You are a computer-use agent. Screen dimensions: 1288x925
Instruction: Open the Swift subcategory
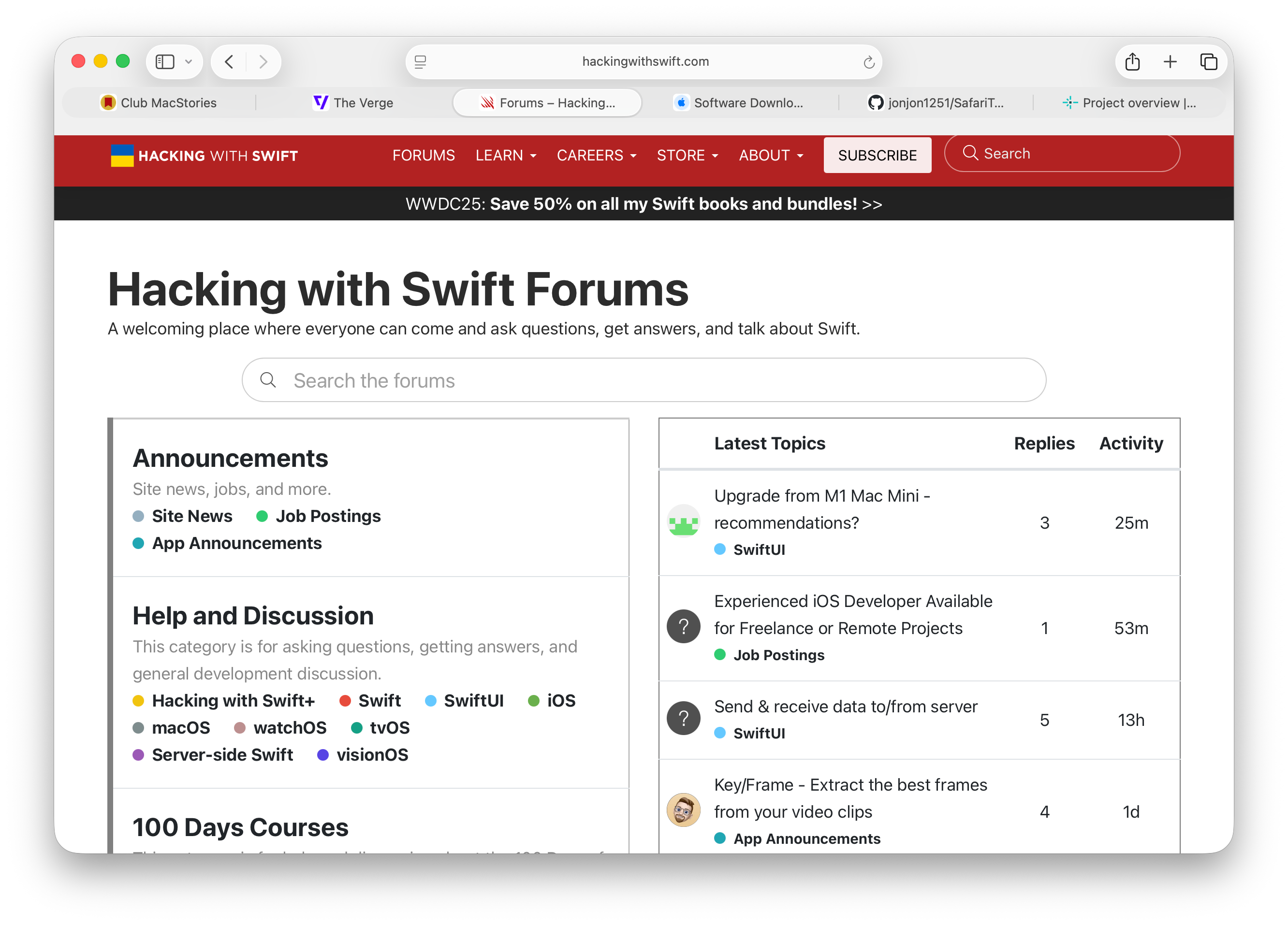[x=380, y=700]
